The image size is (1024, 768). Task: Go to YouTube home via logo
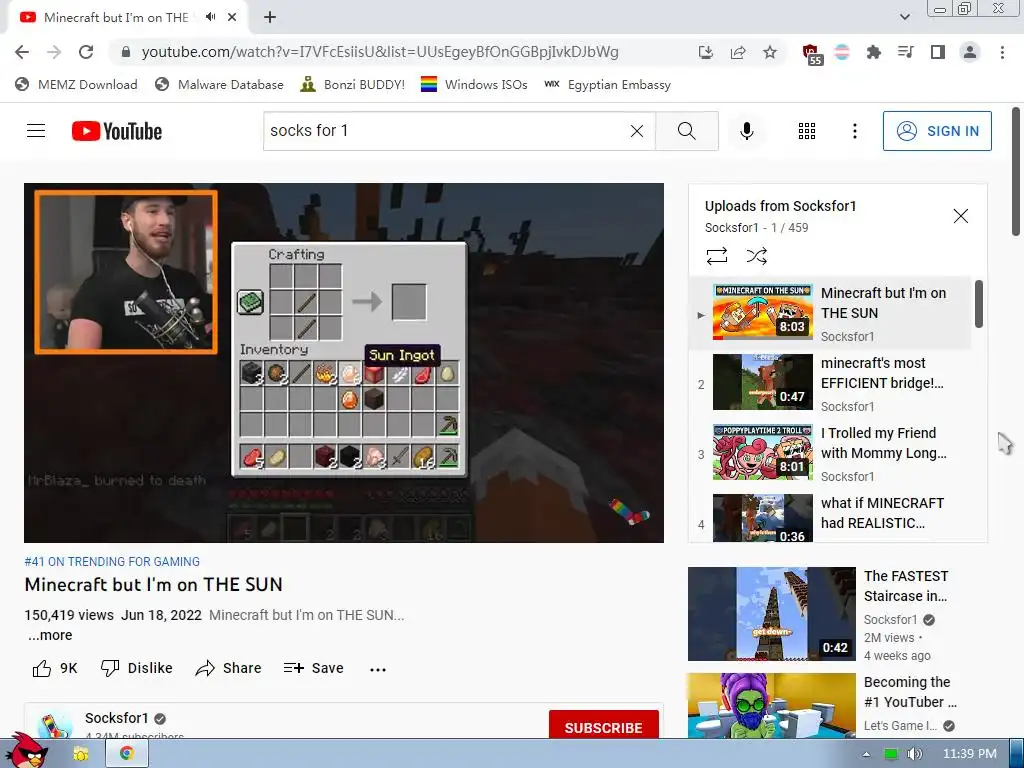coord(117,131)
